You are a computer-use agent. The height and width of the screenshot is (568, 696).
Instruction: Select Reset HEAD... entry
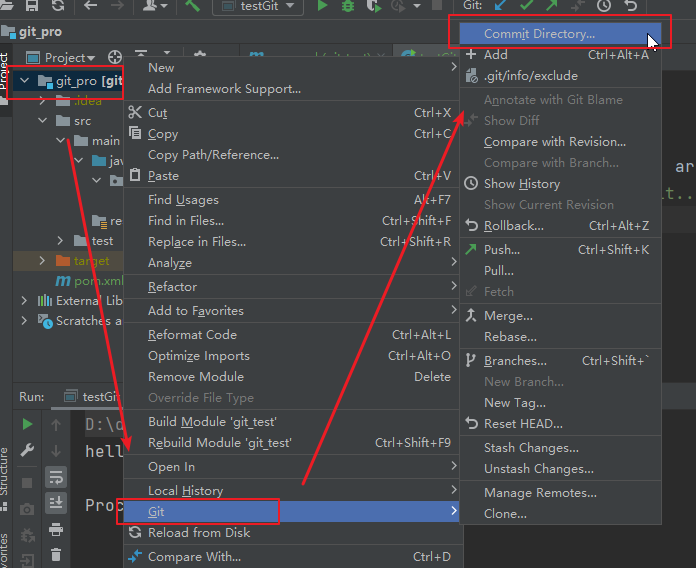561,424
